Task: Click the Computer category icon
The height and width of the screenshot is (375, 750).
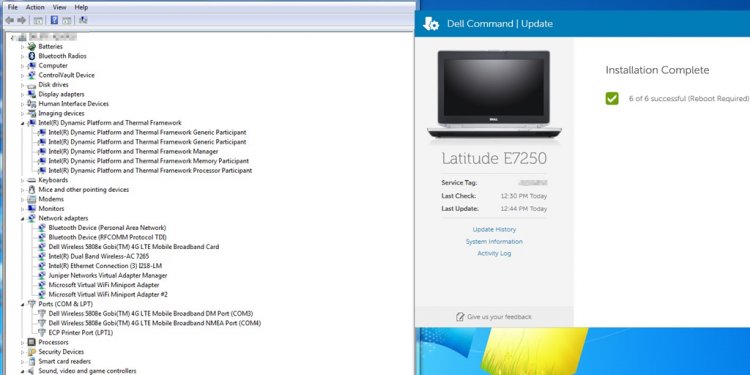Action: (x=32, y=66)
